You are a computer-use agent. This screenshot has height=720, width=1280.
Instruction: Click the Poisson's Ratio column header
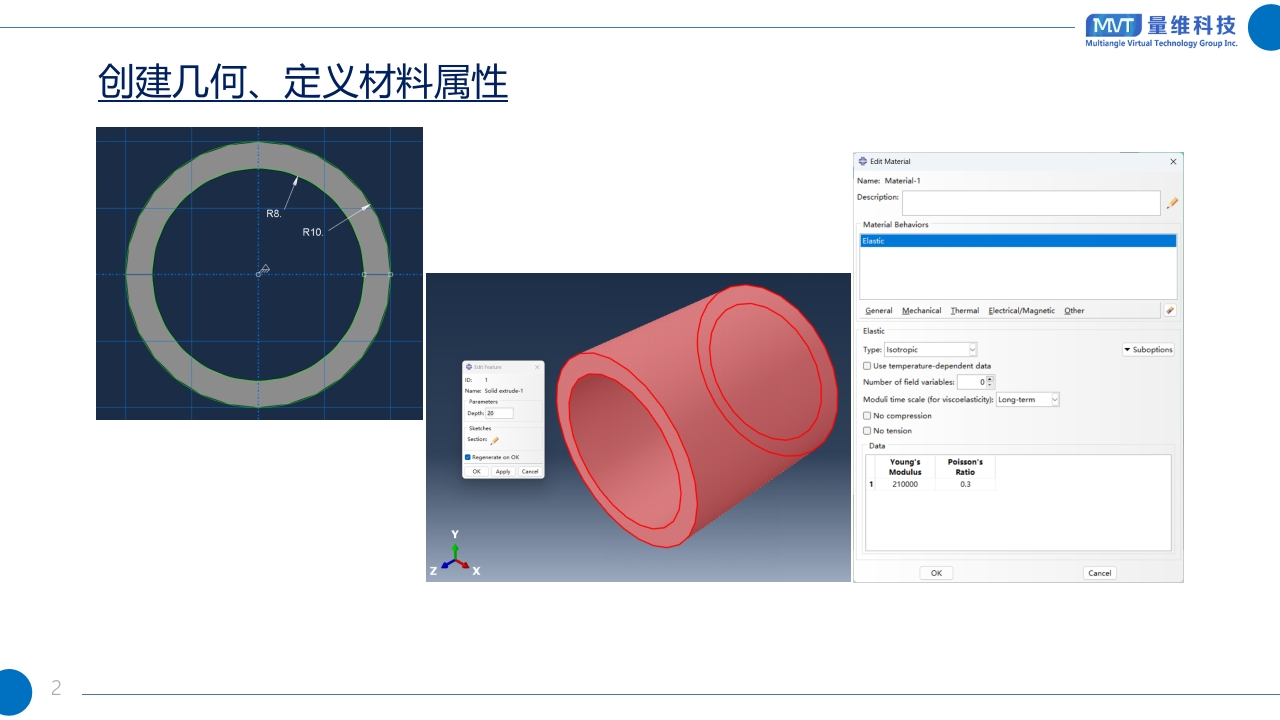pyautogui.click(x=965, y=467)
